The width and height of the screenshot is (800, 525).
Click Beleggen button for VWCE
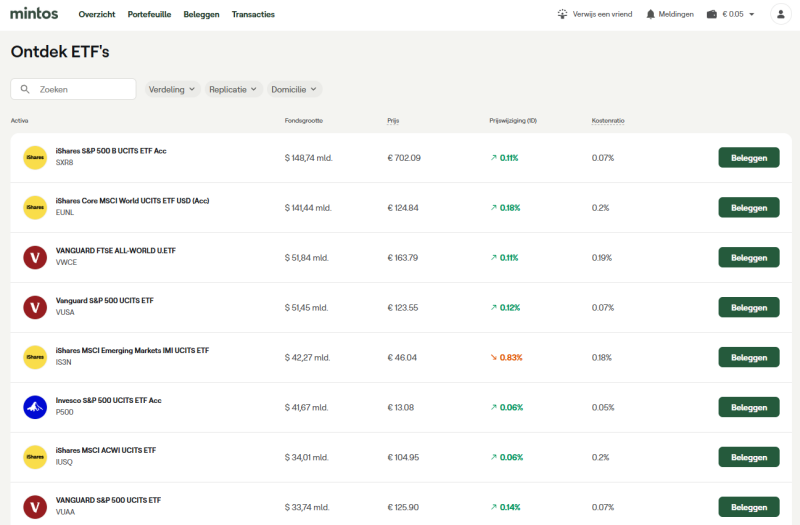click(x=749, y=258)
